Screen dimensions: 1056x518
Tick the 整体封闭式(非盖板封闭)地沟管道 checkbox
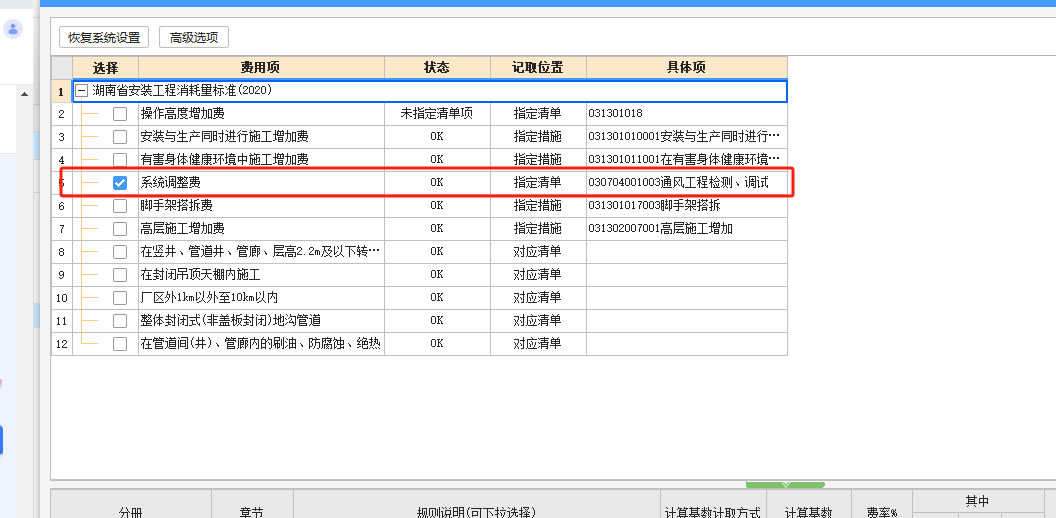[120, 321]
